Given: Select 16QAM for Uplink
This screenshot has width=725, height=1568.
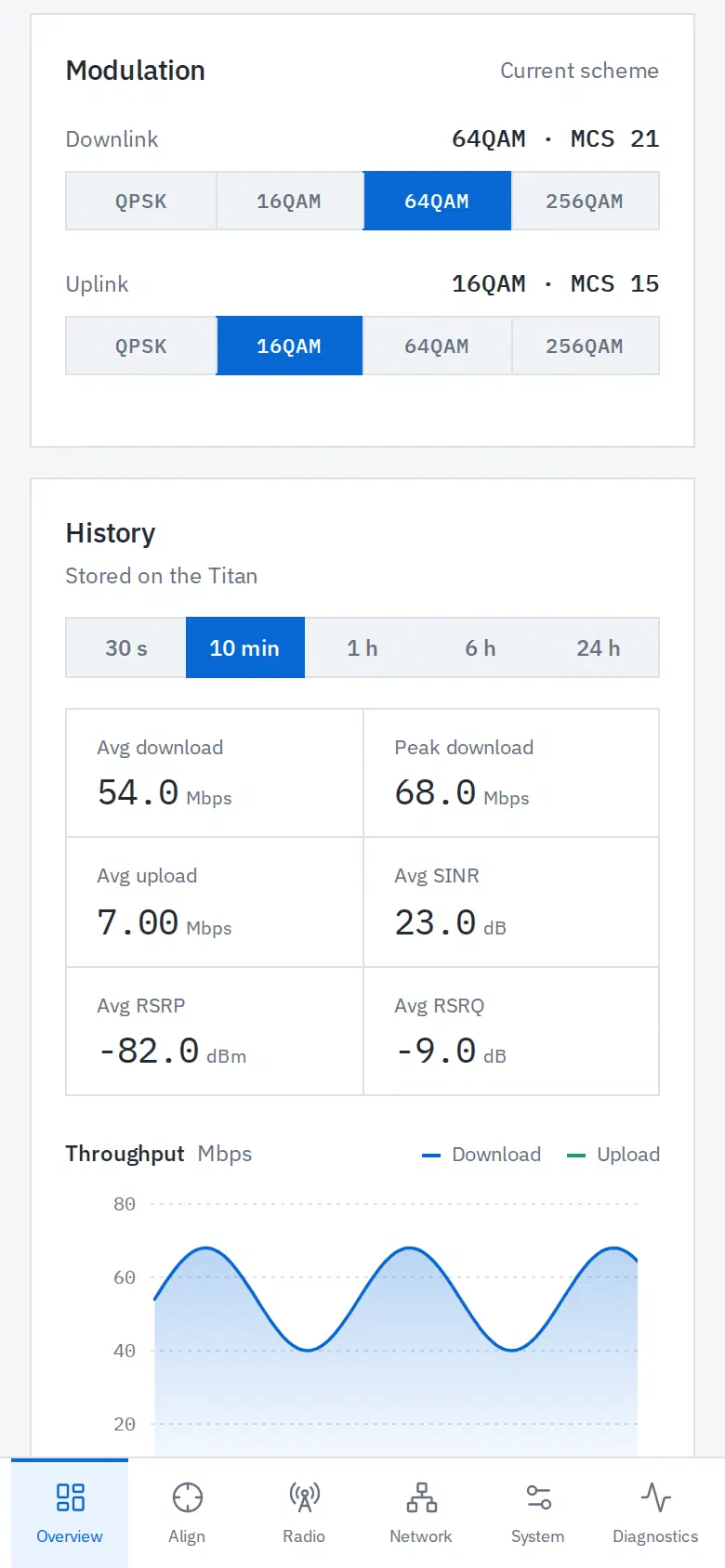Looking at the screenshot, I should point(289,346).
